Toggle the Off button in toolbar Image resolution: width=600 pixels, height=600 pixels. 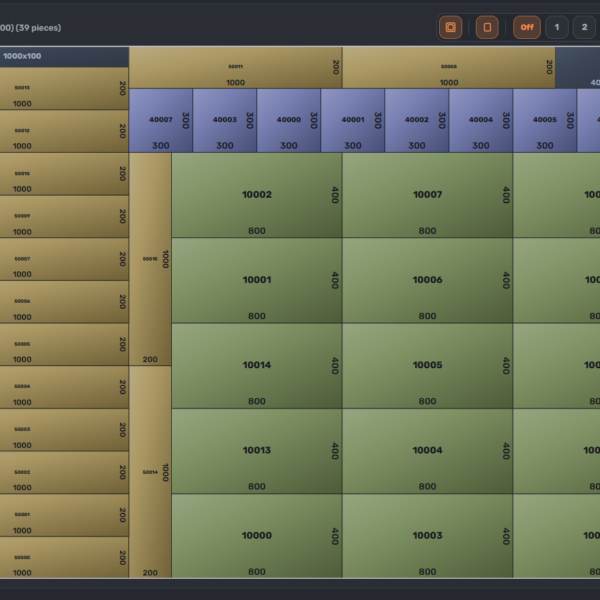coord(527,27)
